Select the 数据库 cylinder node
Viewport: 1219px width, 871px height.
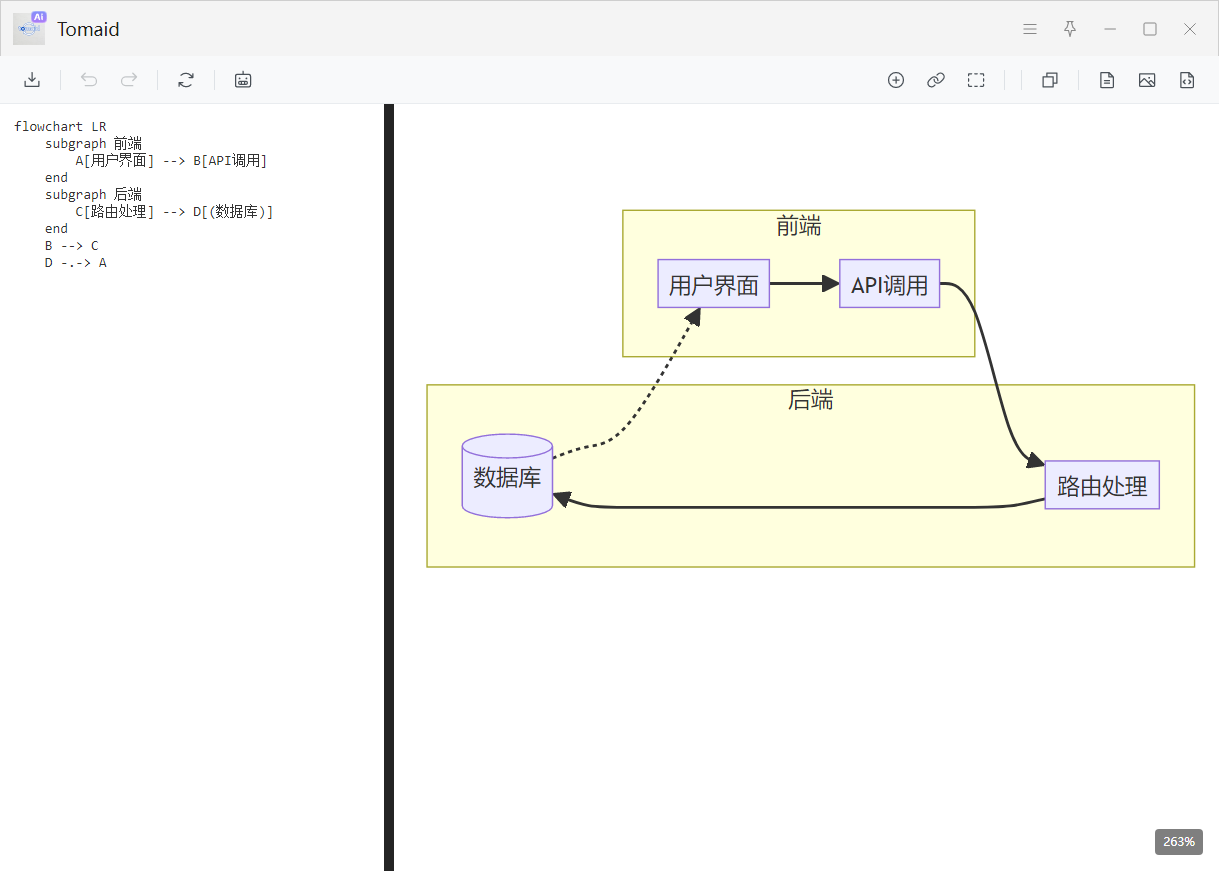click(507, 477)
